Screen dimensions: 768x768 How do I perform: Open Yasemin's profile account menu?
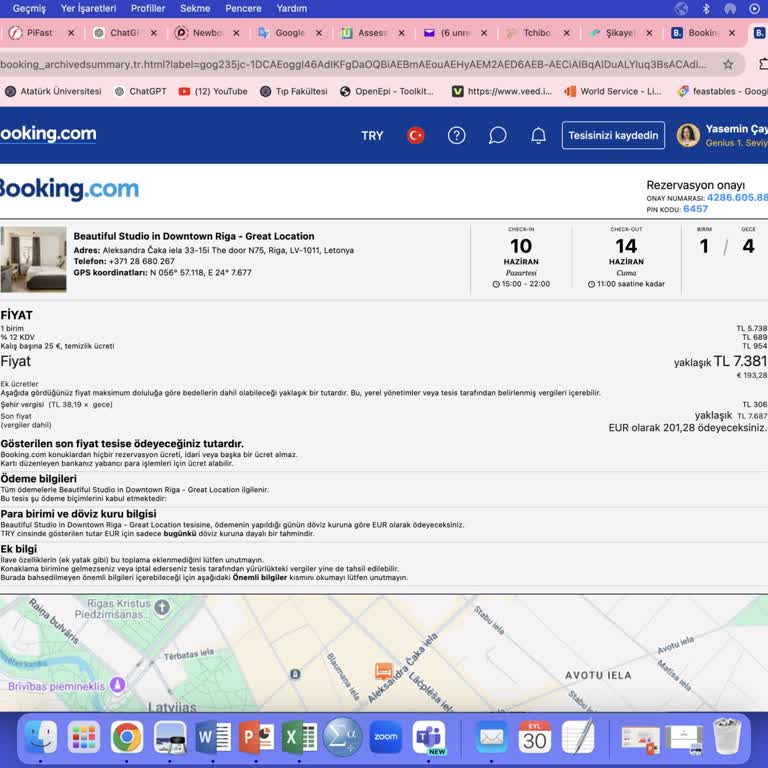click(x=721, y=135)
